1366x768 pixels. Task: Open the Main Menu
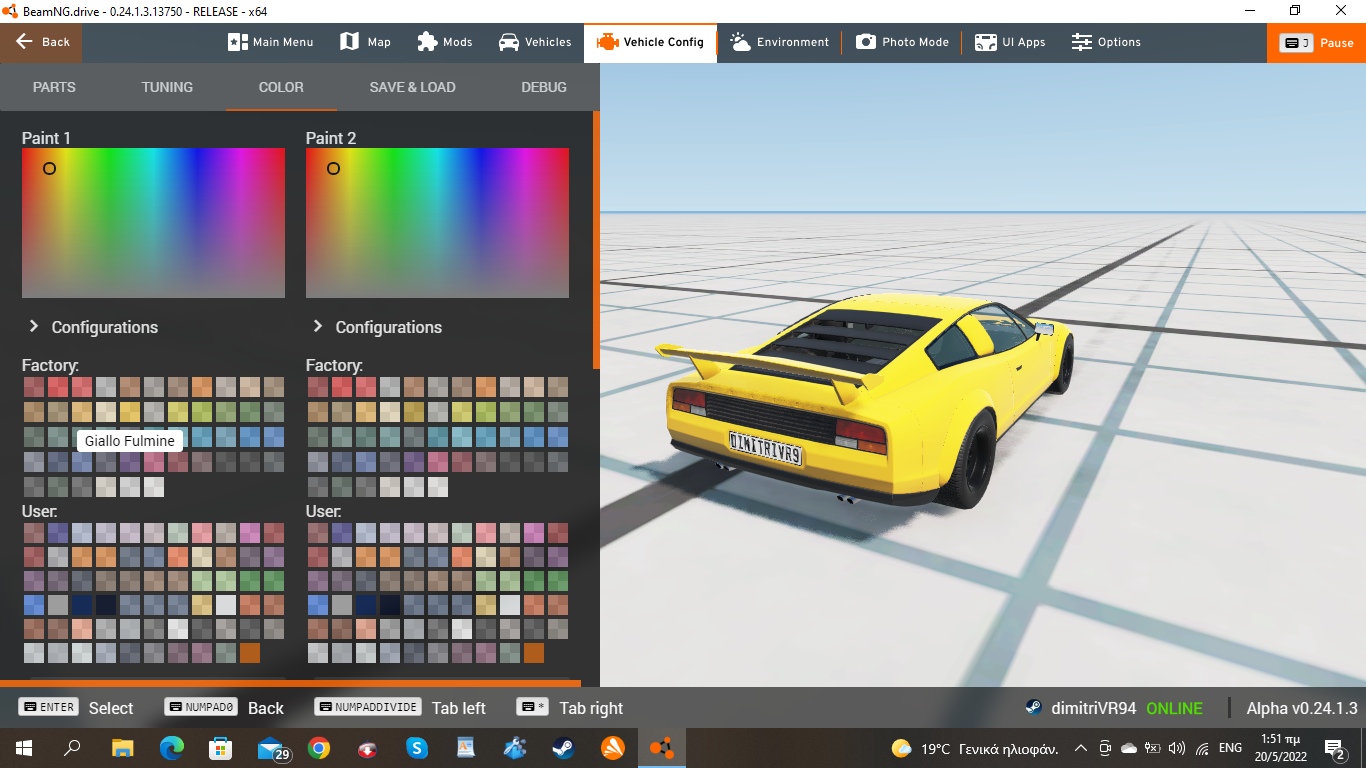(271, 42)
